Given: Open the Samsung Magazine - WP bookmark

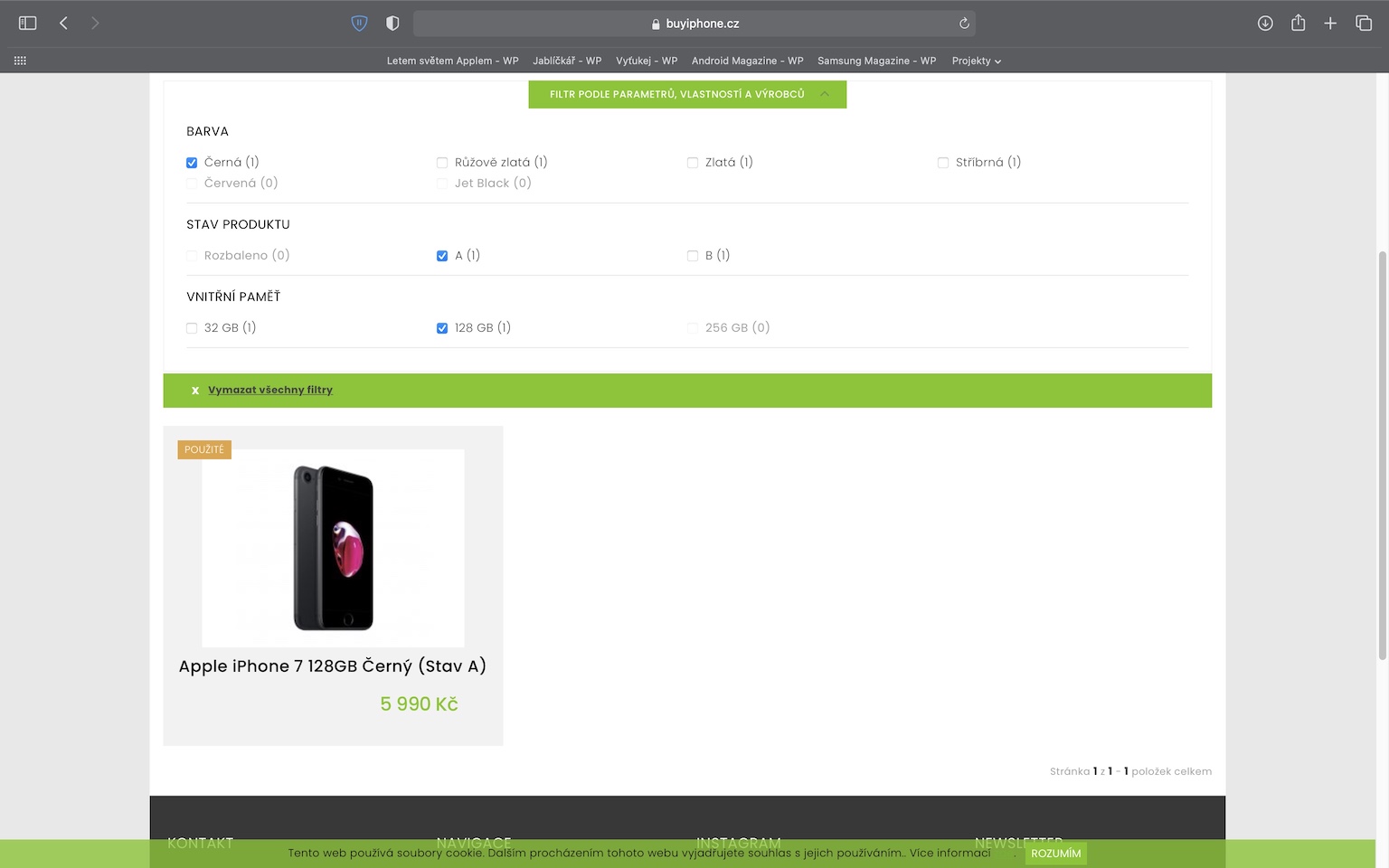Looking at the screenshot, I should coord(876,61).
